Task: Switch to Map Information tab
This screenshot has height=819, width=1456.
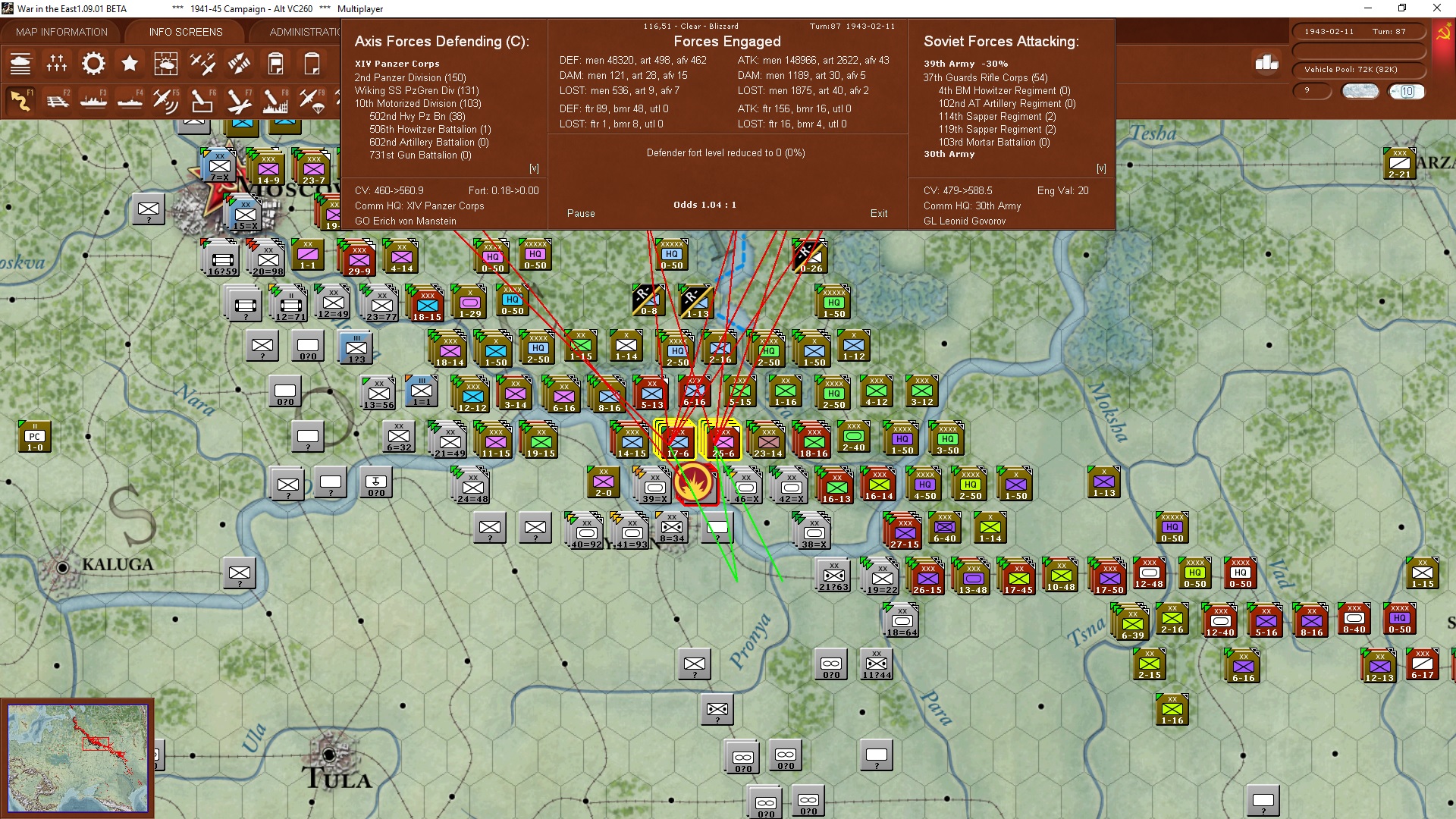Action: (61, 32)
